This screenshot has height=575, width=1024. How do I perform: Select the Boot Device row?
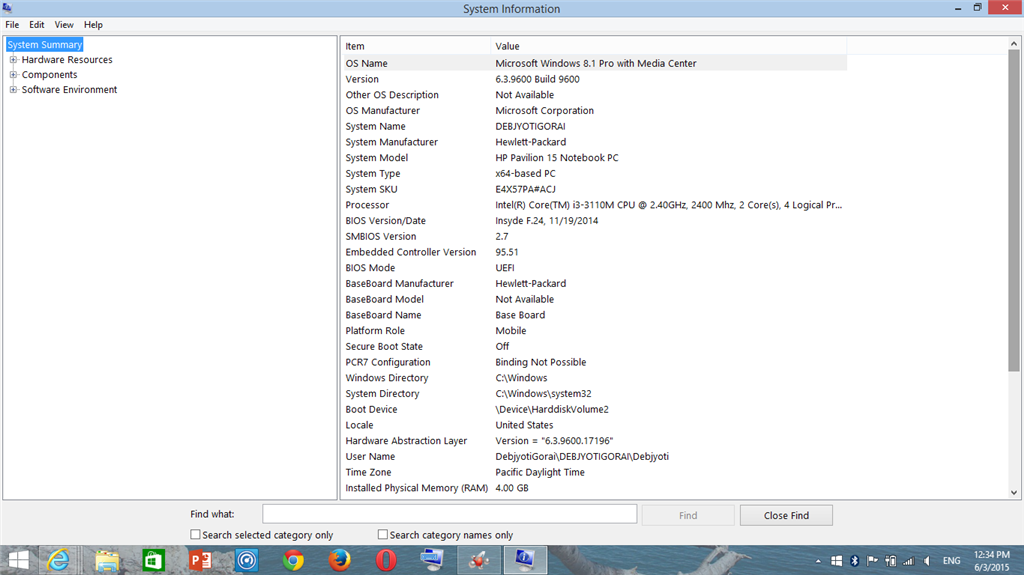point(594,409)
